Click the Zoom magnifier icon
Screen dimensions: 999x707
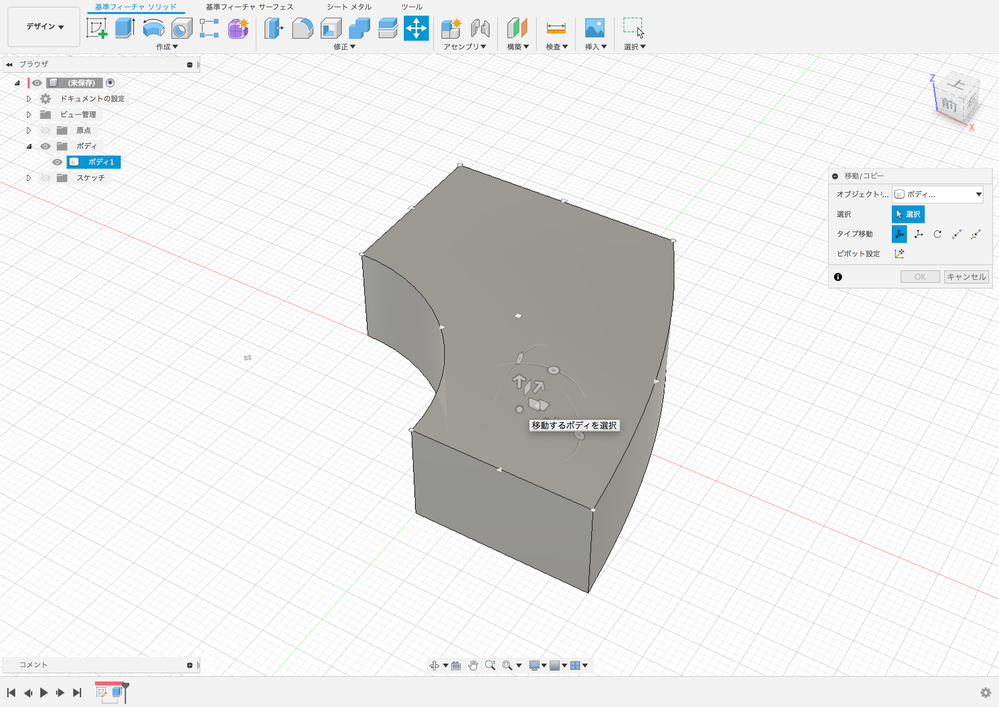coord(490,666)
